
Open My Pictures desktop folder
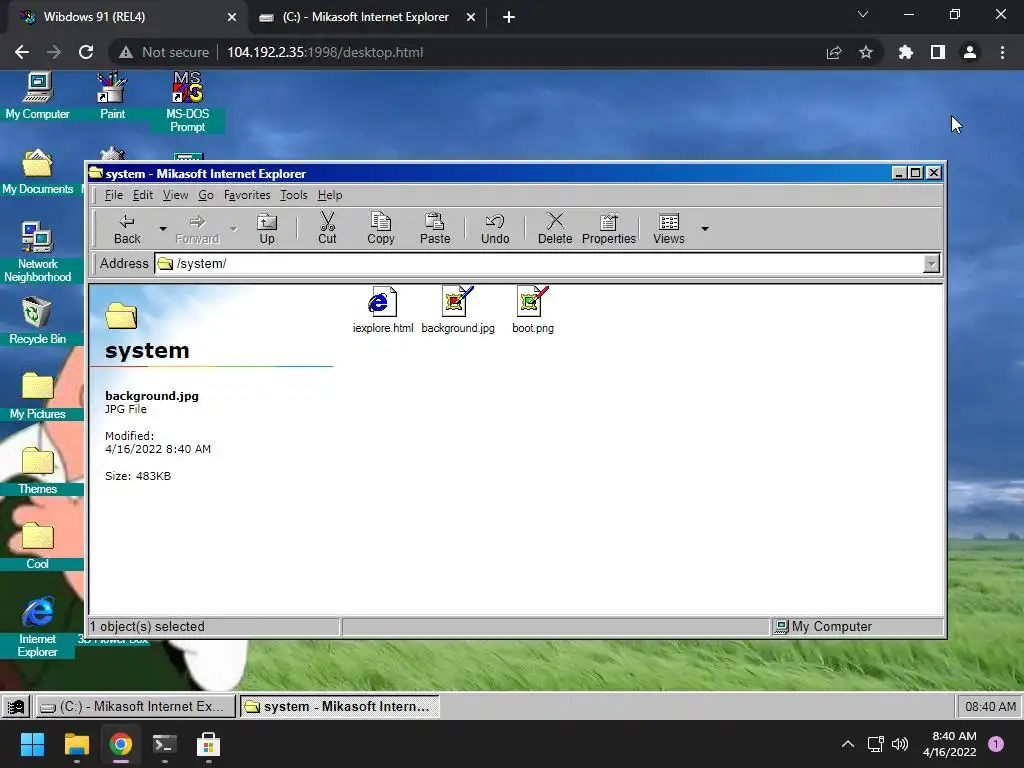coord(37,396)
